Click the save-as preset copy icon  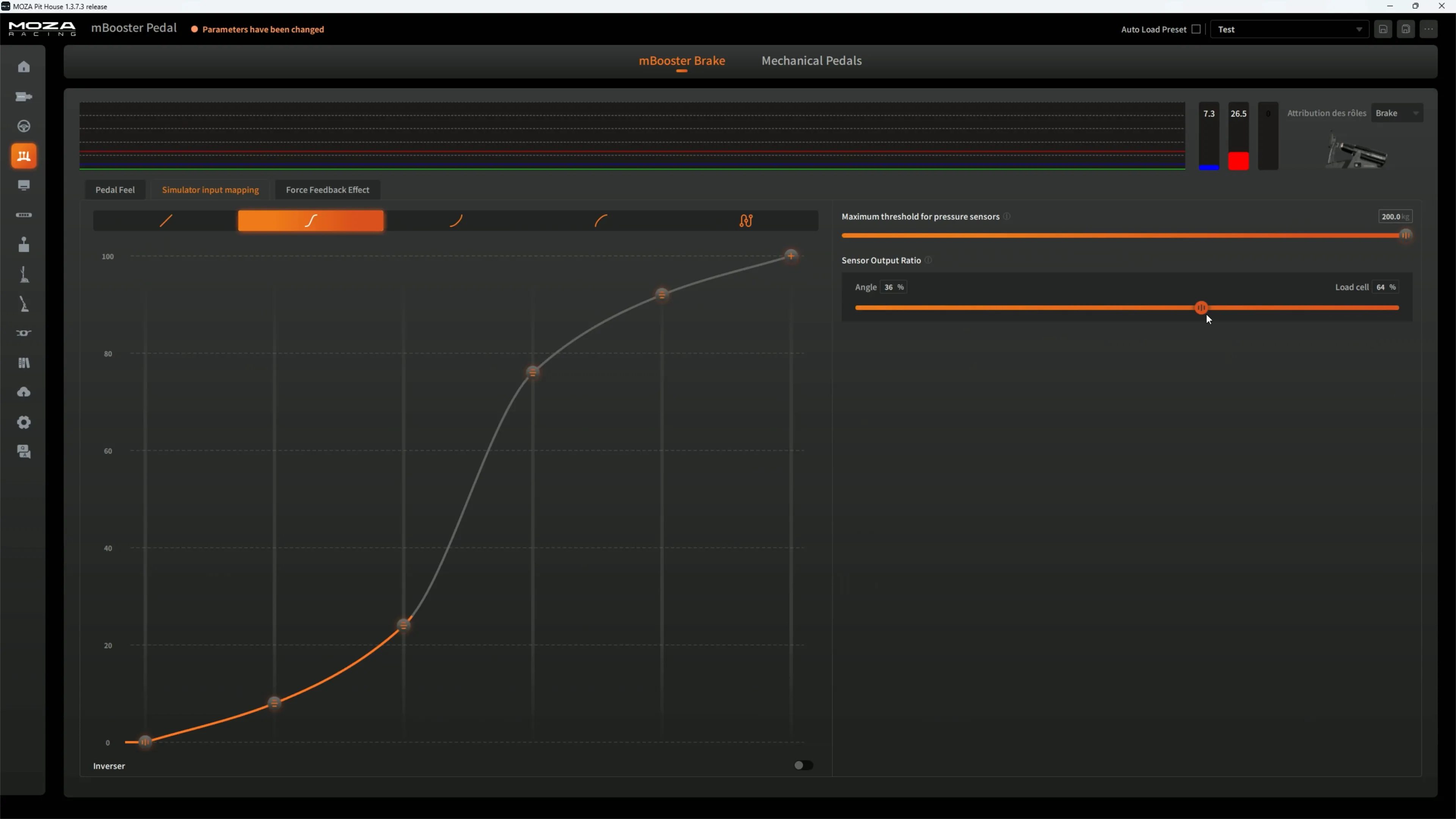1406,30
